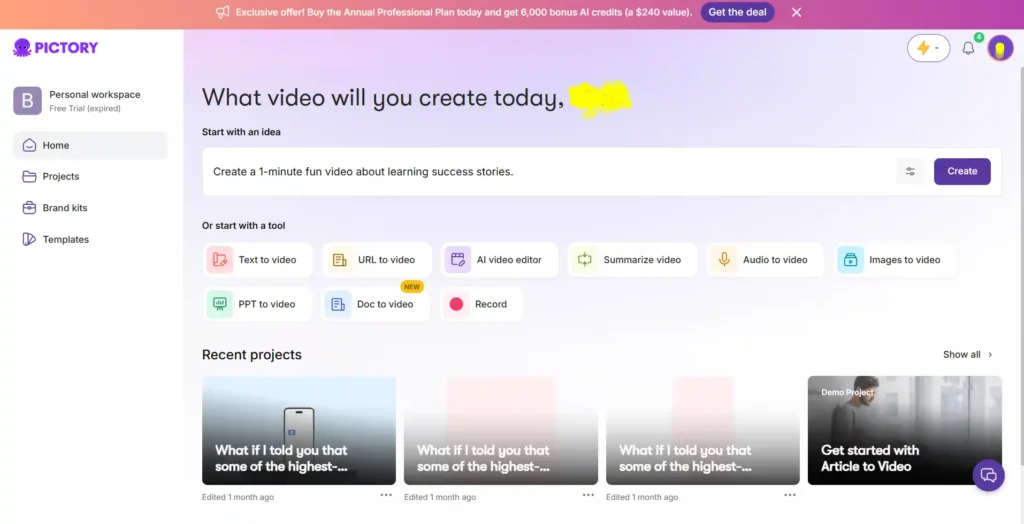Open the AI credits lightning dropdown
This screenshot has height=524, width=1024.
click(x=928, y=48)
